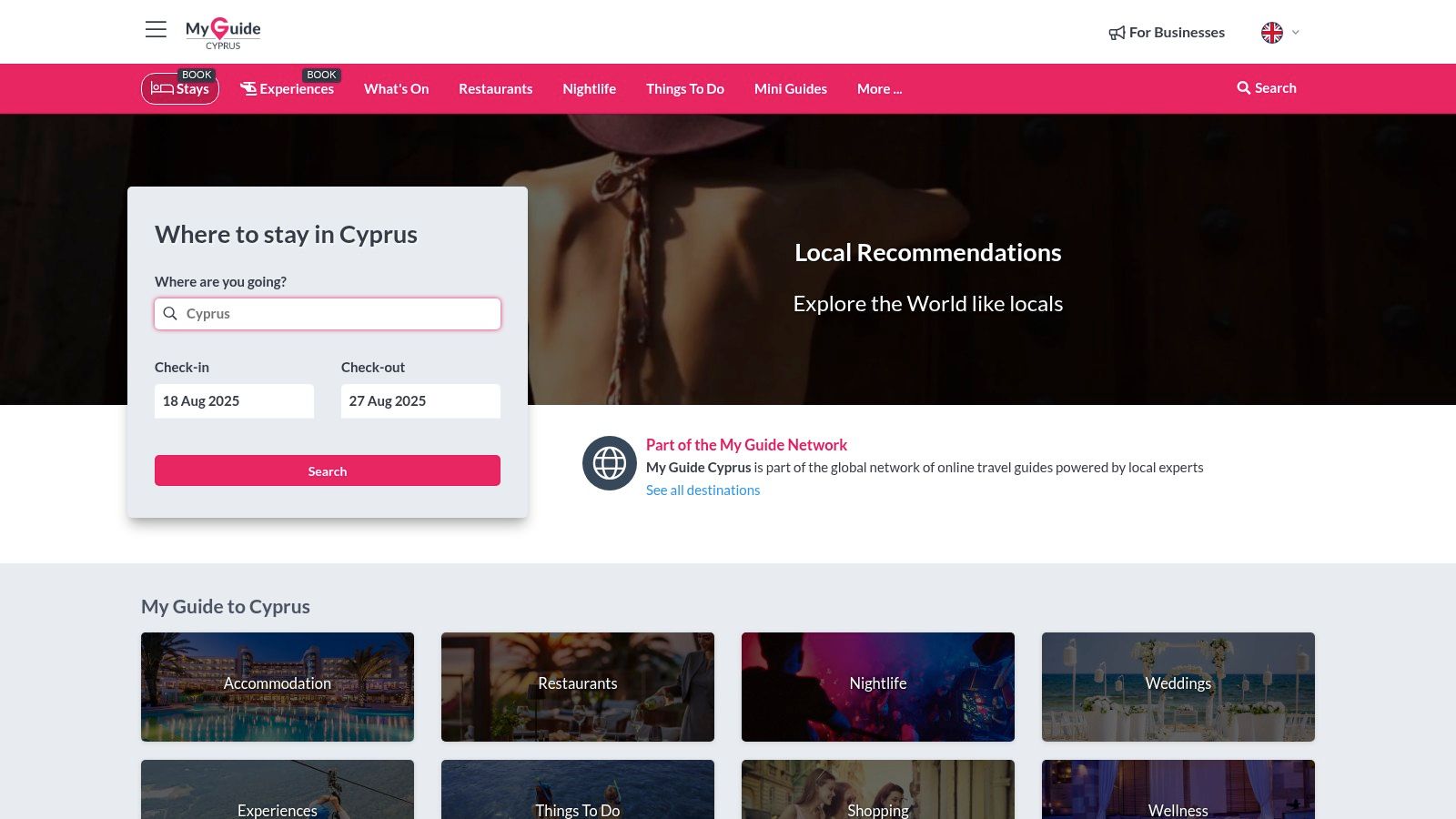Go to the What's On tab
Viewport: 1456px width, 819px height.
point(396,89)
